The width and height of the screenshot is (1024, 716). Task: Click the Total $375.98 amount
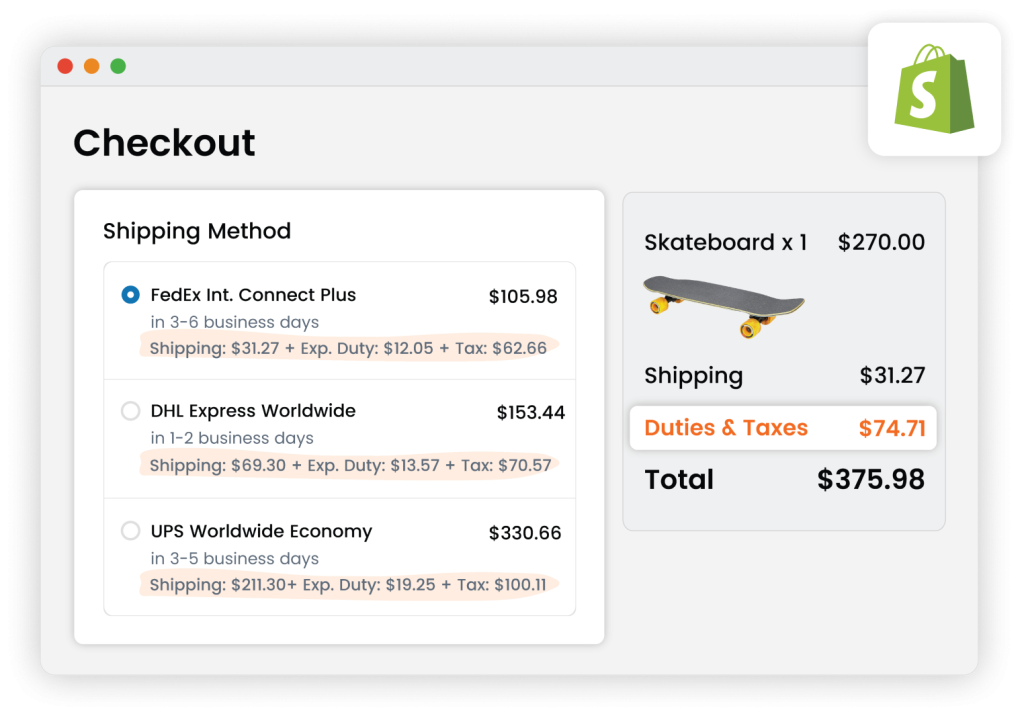click(870, 480)
